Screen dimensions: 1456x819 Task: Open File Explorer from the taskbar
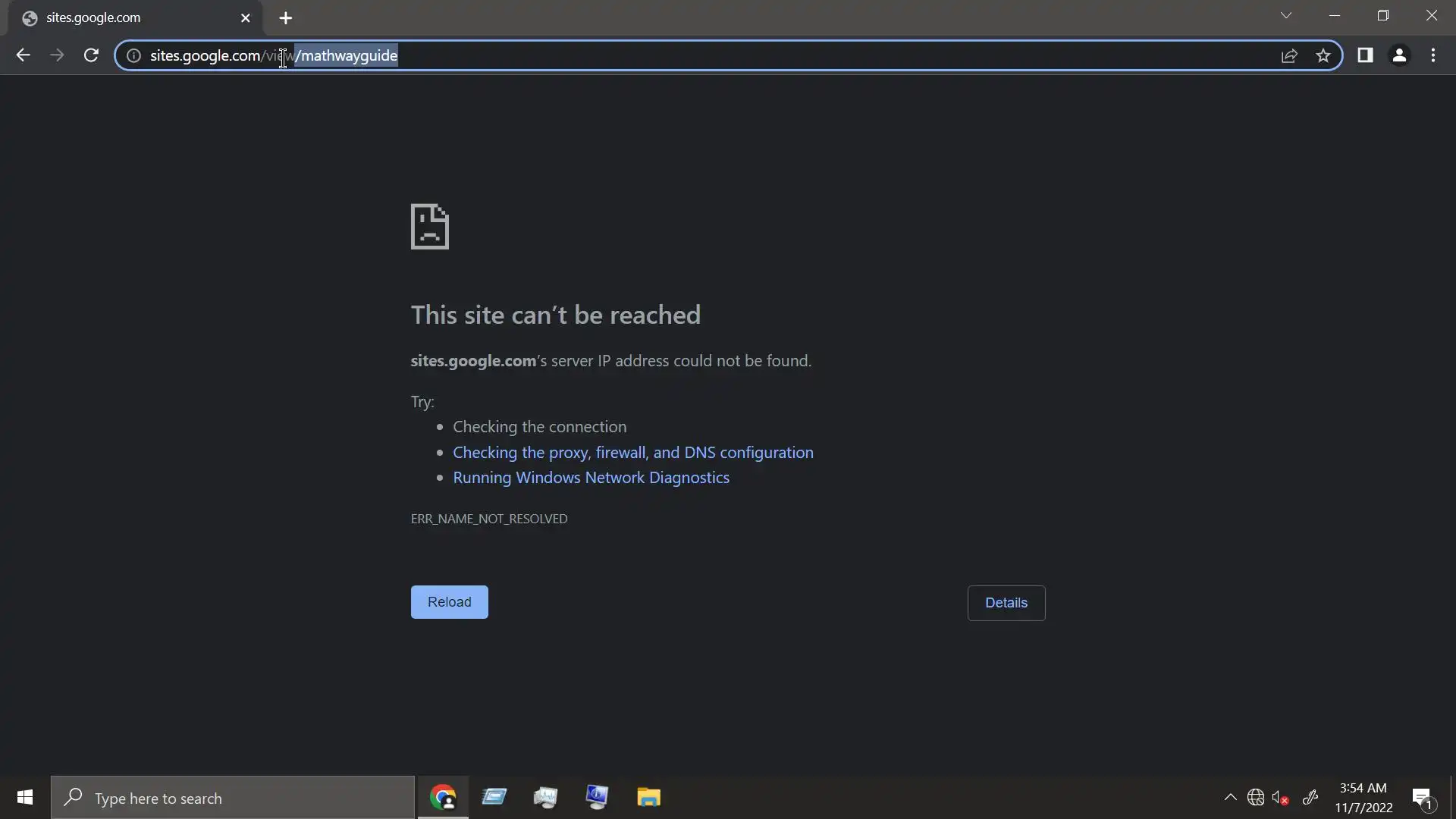click(x=648, y=798)
